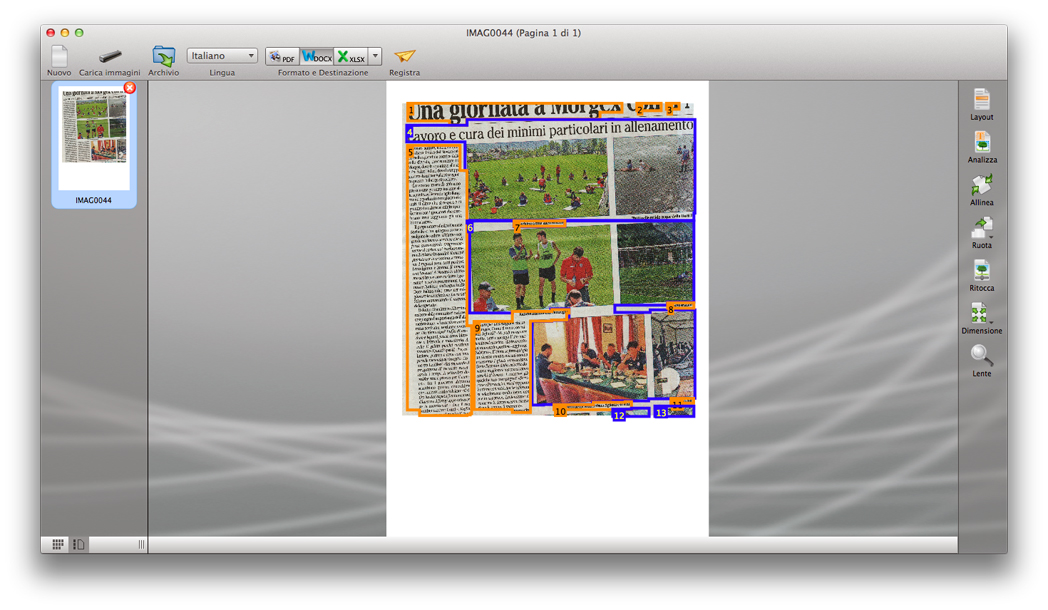The image size is (1048, 610).
Task: Click the Registra paper plane icon
Action: pyautogui.click(x=404, y=56)
